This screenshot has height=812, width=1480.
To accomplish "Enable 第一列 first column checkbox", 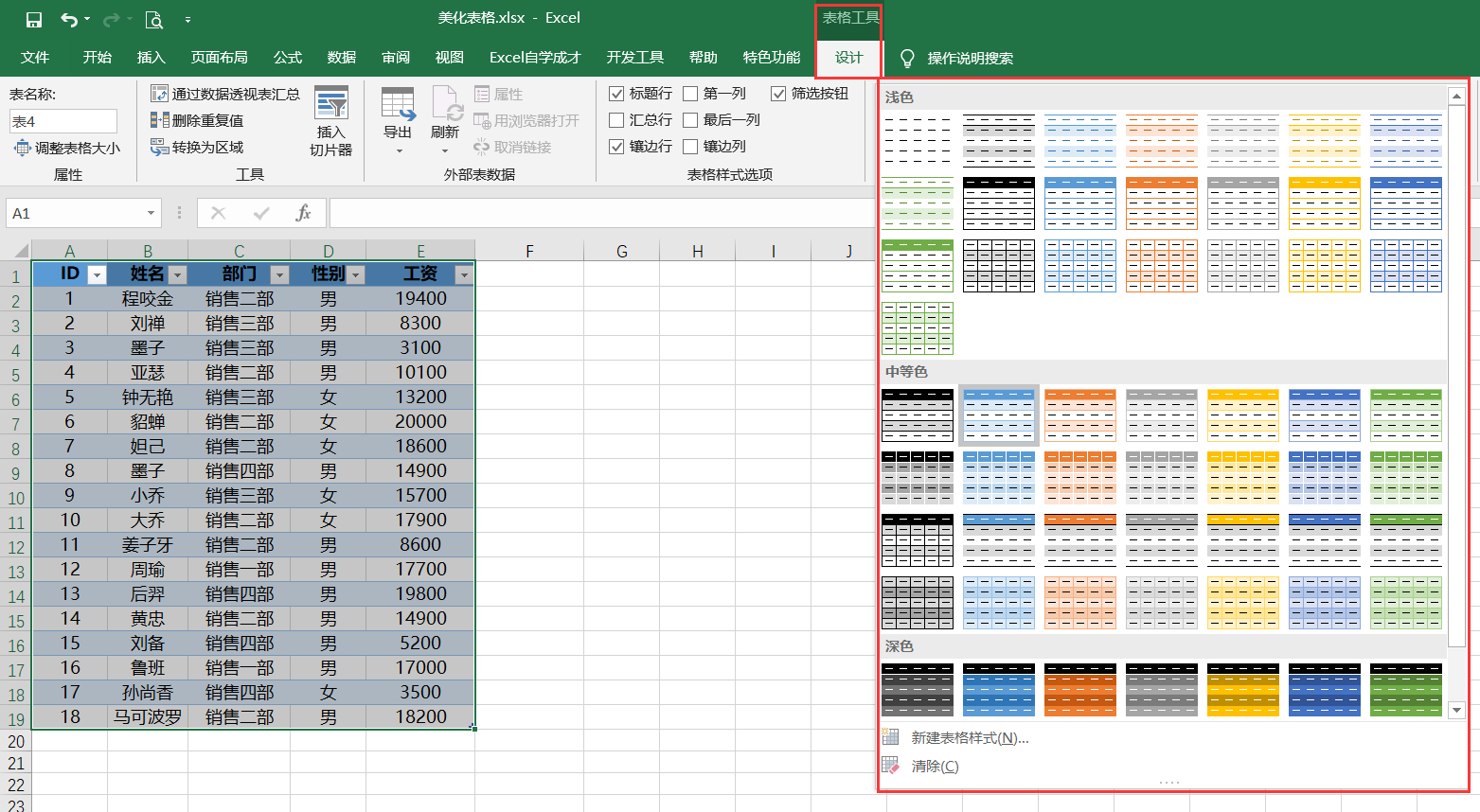I will click(690, 94).
